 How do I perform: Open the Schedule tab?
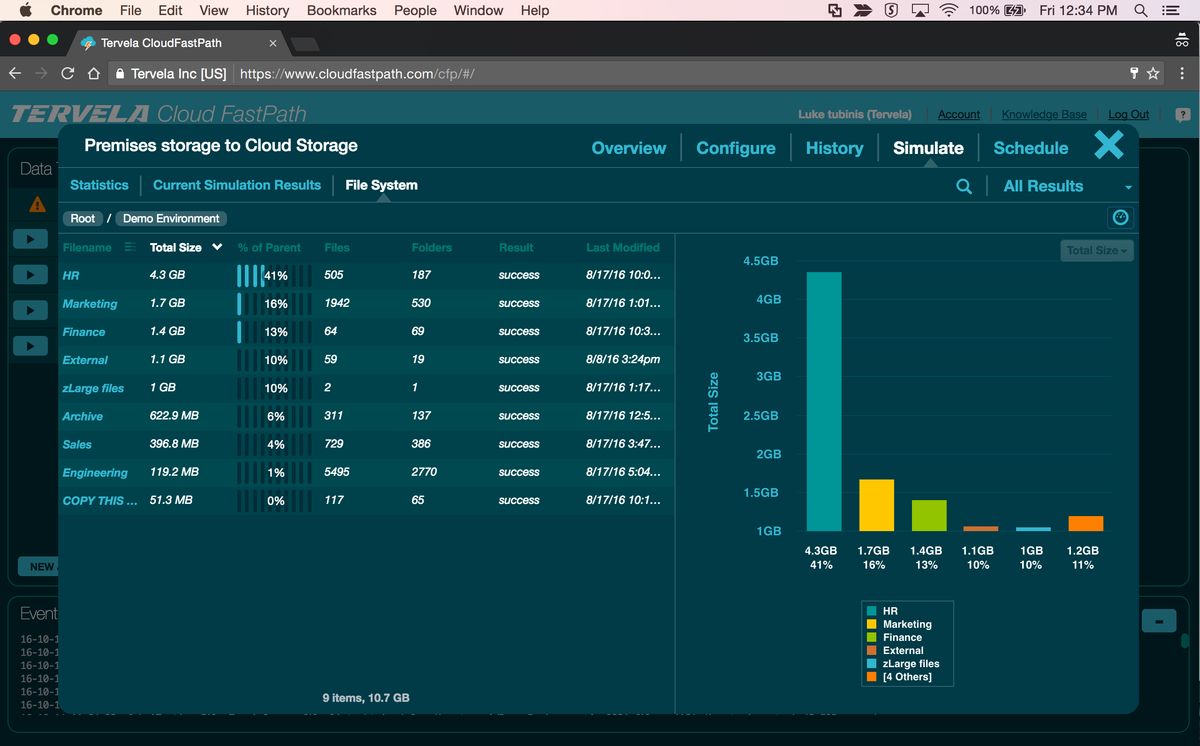[x=1030, y=147]
